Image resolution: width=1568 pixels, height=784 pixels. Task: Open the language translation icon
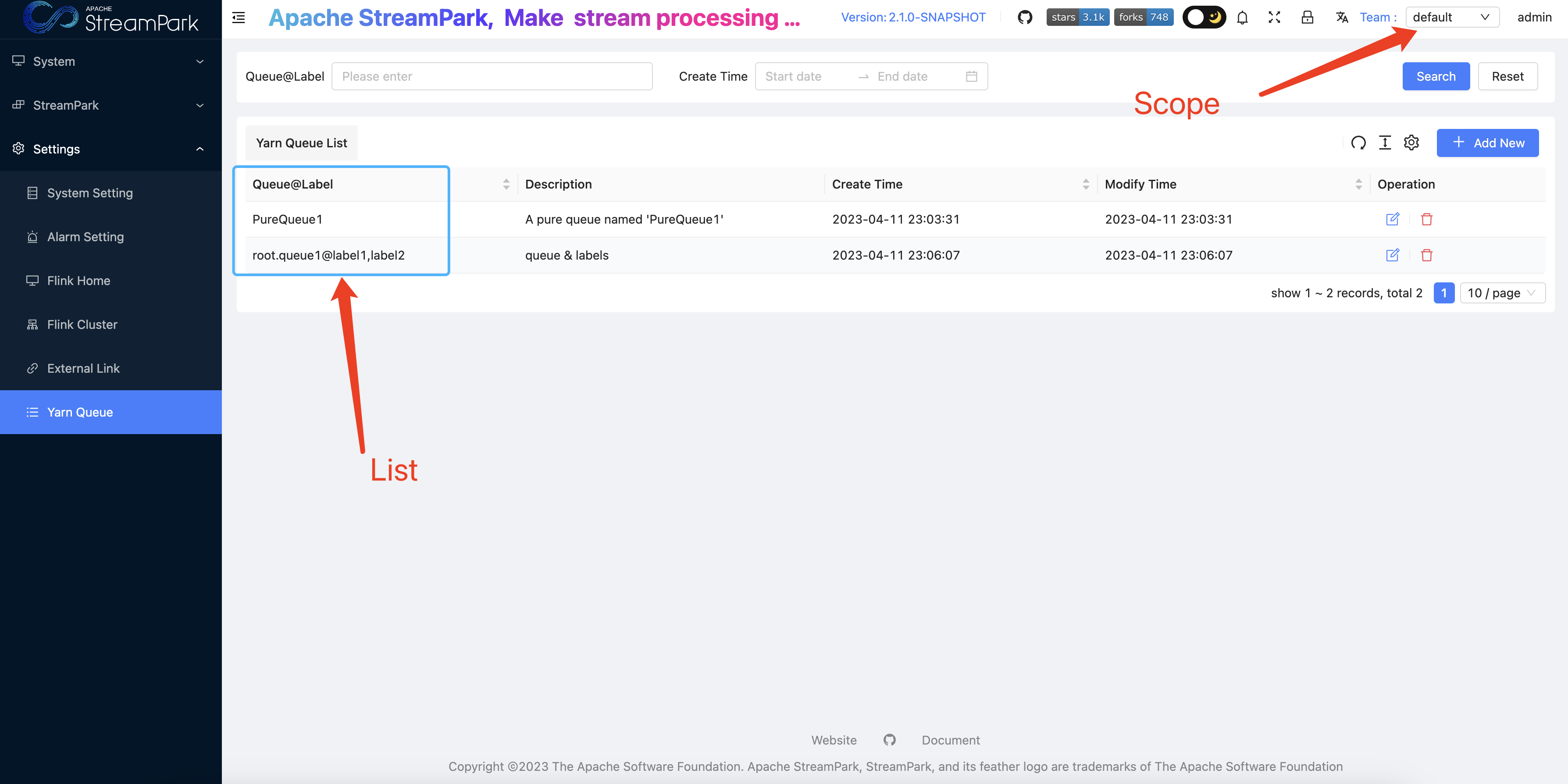(1342, 18)
